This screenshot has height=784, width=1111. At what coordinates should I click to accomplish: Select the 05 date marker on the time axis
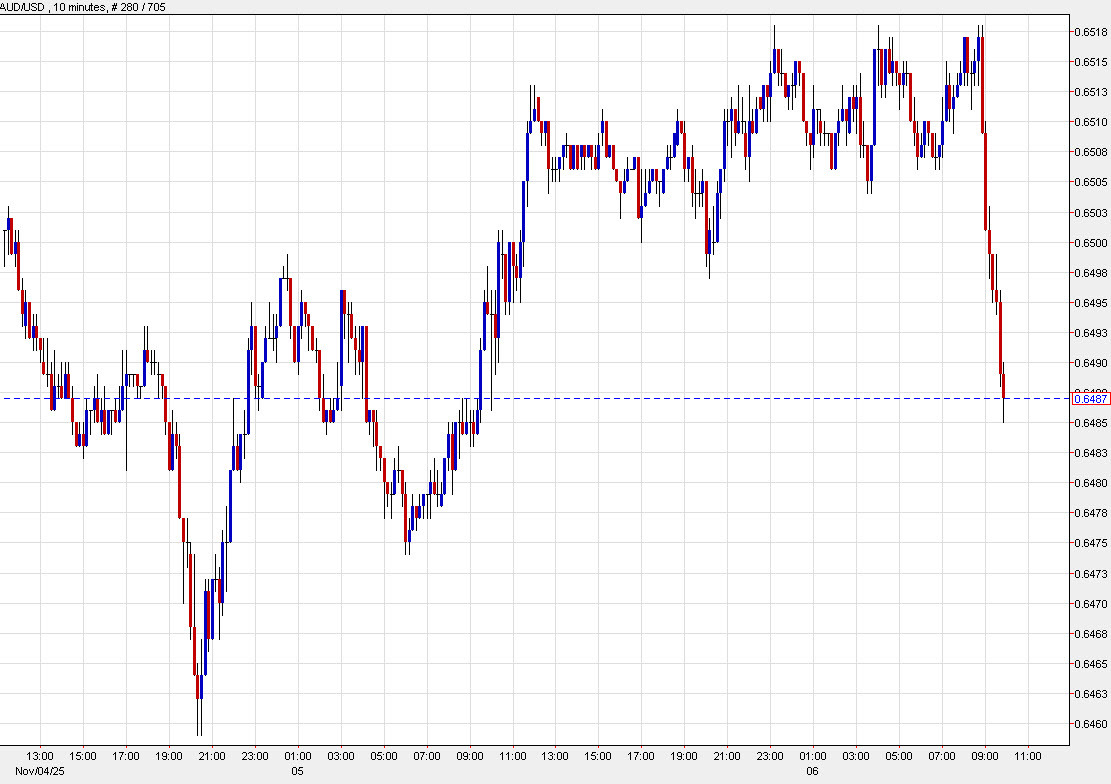tap(297, 771)
